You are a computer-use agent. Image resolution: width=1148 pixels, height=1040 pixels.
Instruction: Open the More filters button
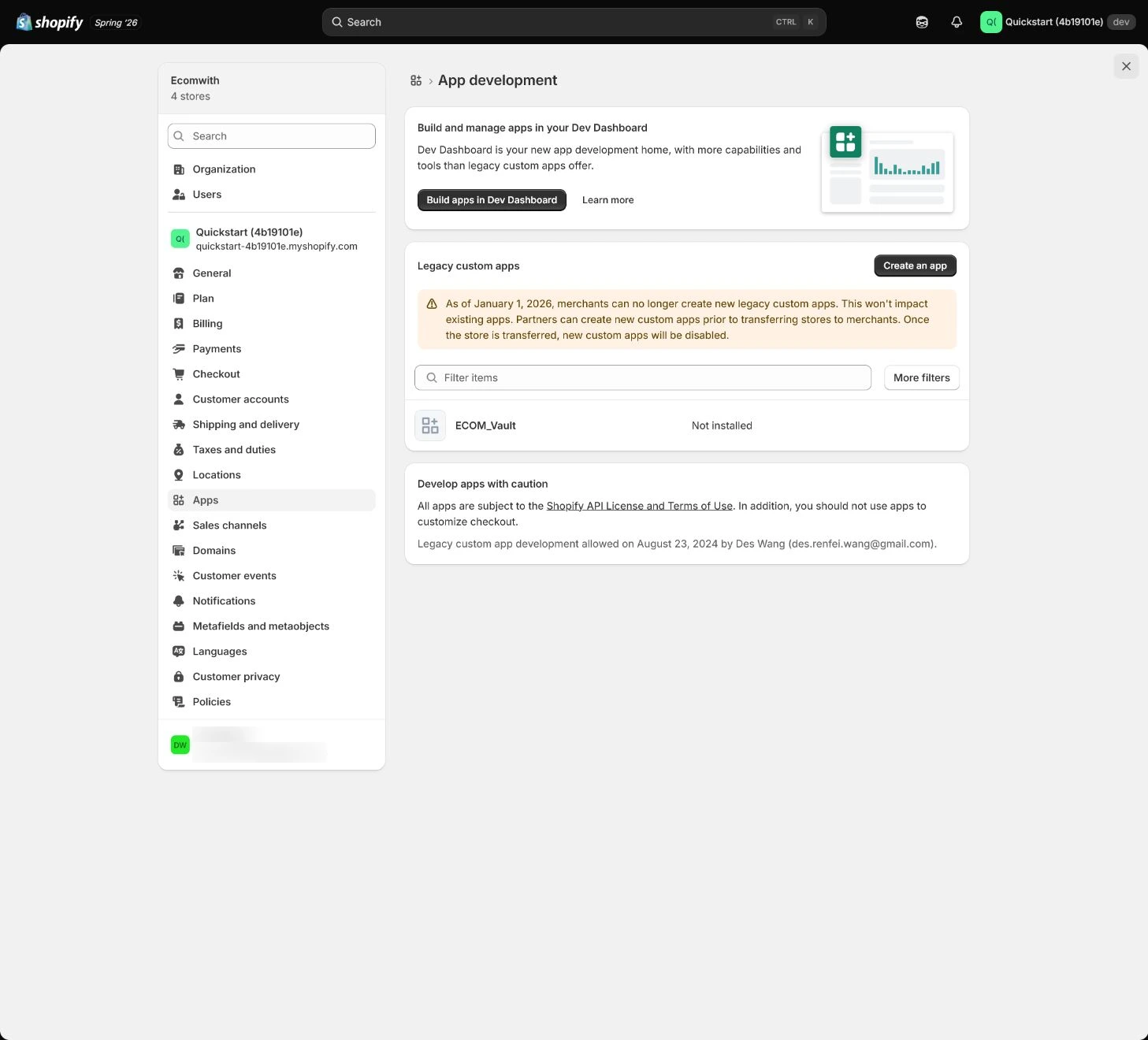pos(922,378)
